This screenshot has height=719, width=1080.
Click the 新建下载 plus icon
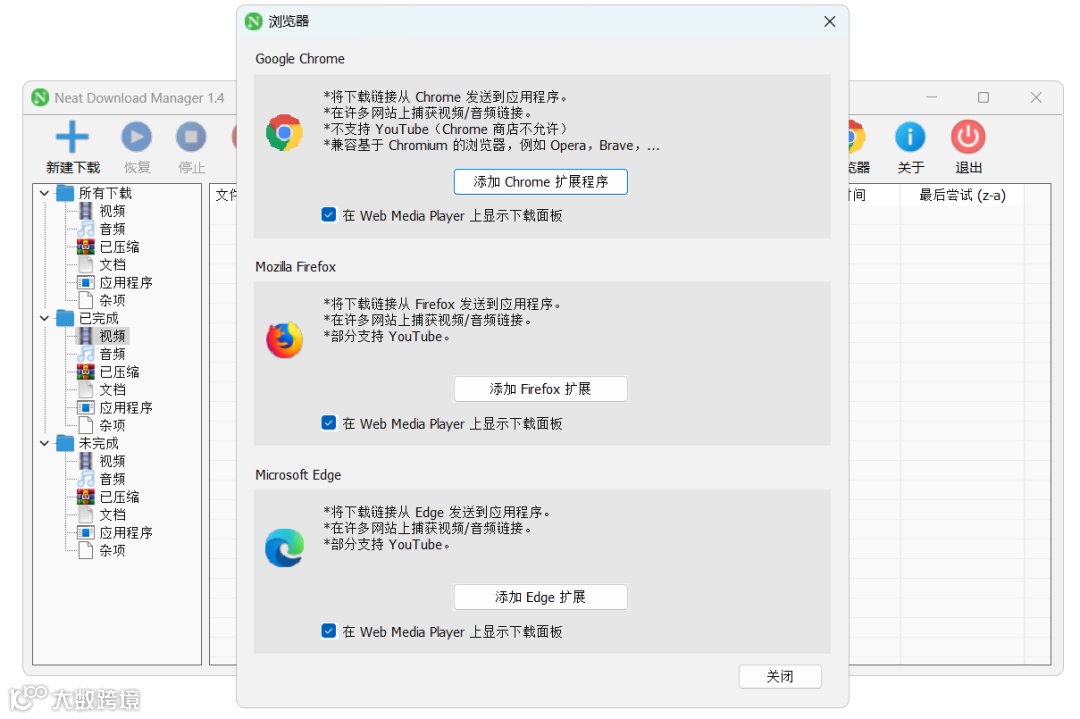click(x=72, y=136)
